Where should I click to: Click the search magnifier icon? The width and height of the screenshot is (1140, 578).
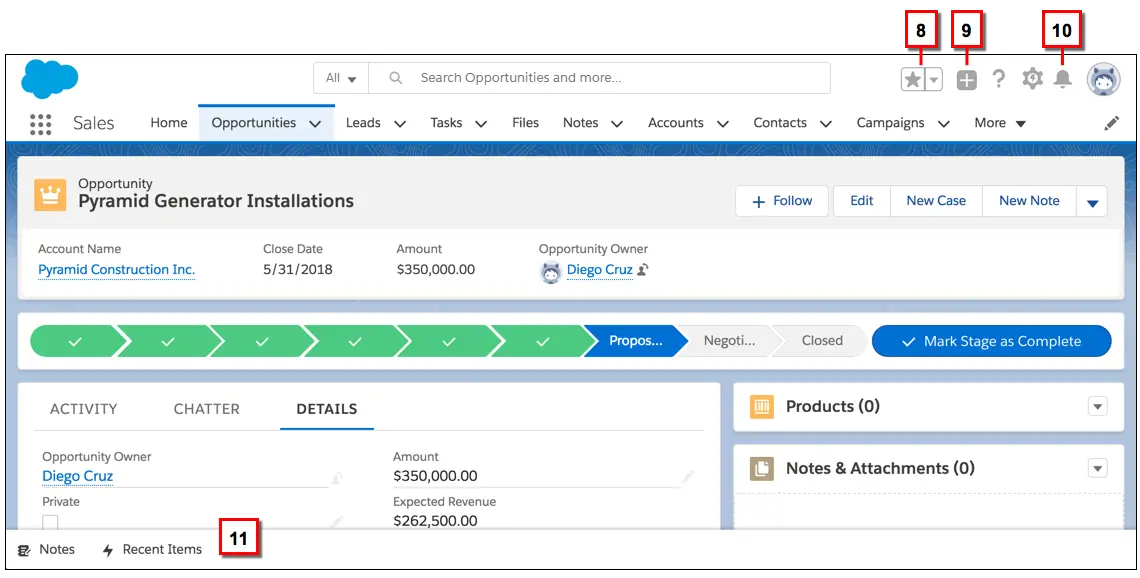coord(396,78)
